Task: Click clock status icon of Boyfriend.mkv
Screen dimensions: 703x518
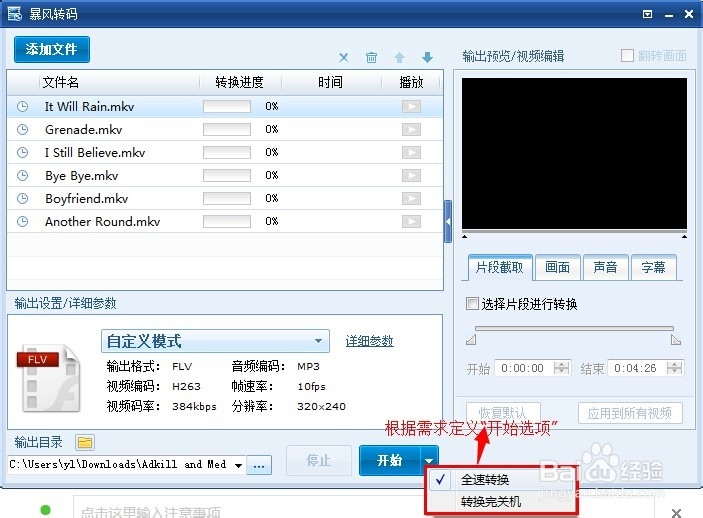Action: pos(22,198)
